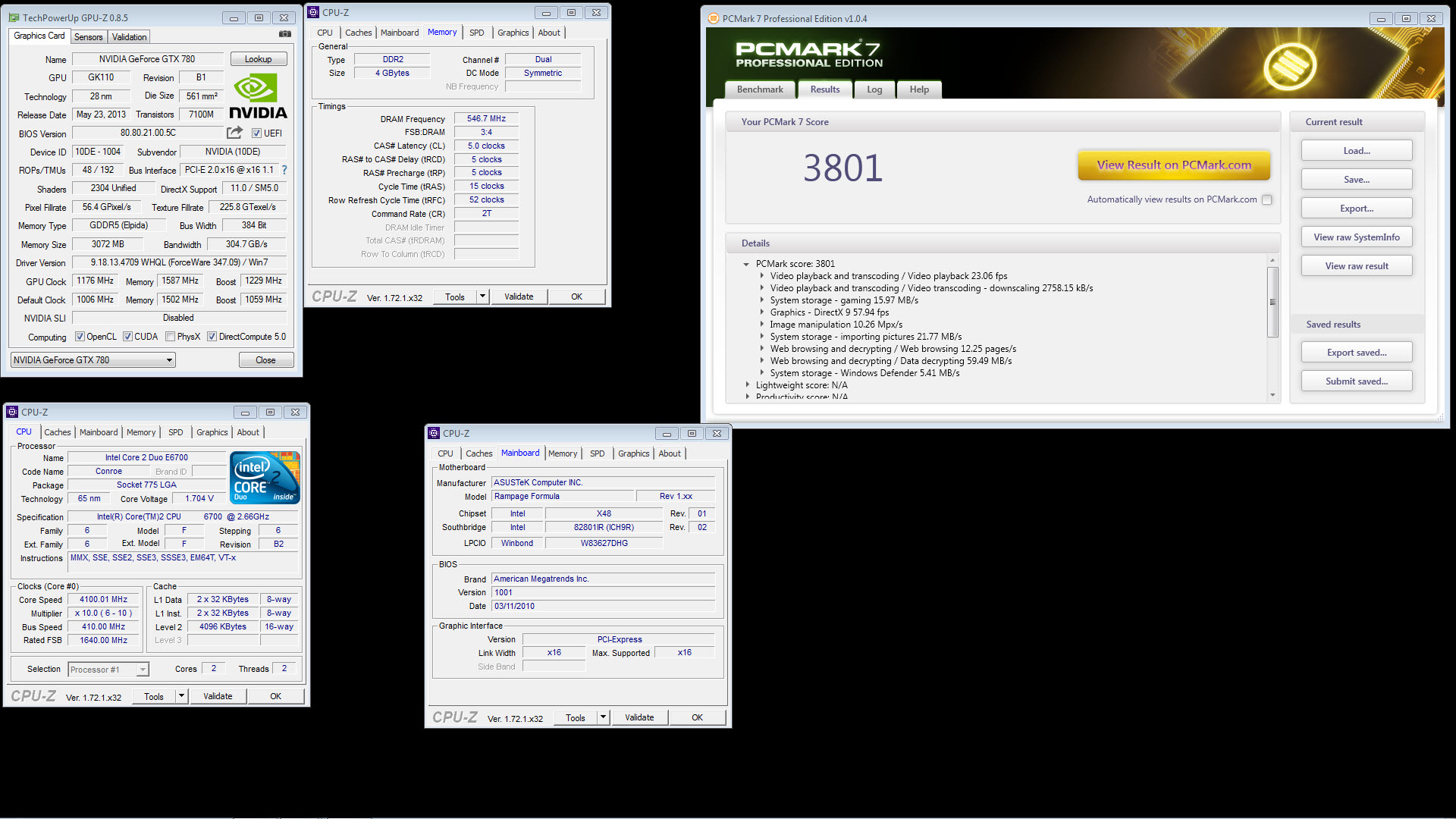Click the Close button in GPU-Z

coord(265,360)
